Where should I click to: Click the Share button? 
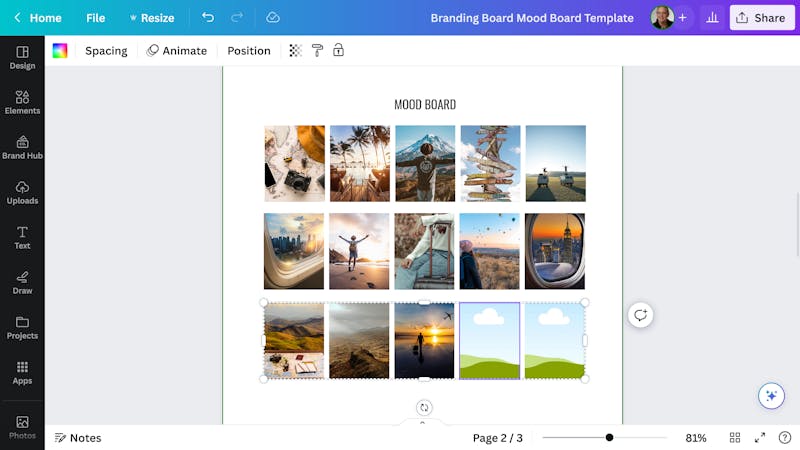762,18
